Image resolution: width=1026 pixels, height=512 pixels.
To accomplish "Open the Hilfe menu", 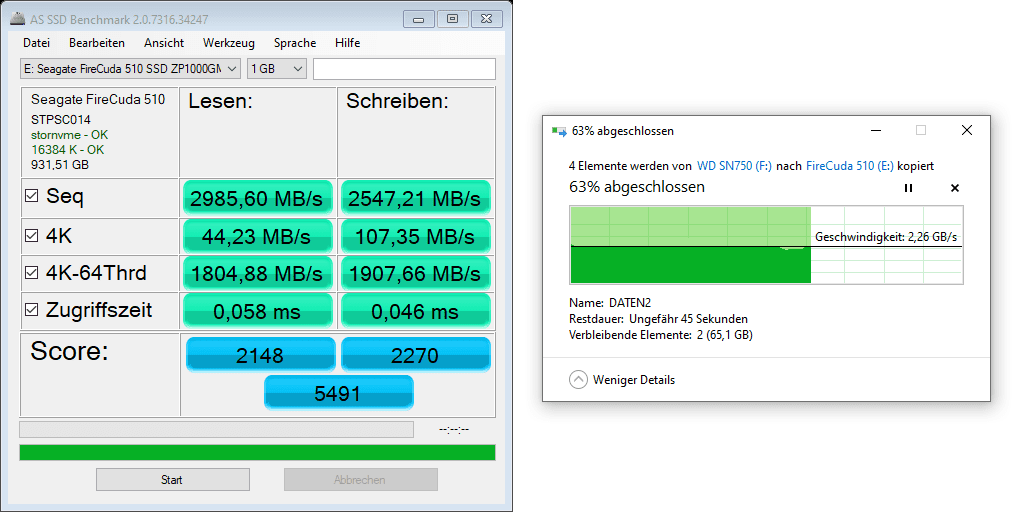I will coord(347,43).
